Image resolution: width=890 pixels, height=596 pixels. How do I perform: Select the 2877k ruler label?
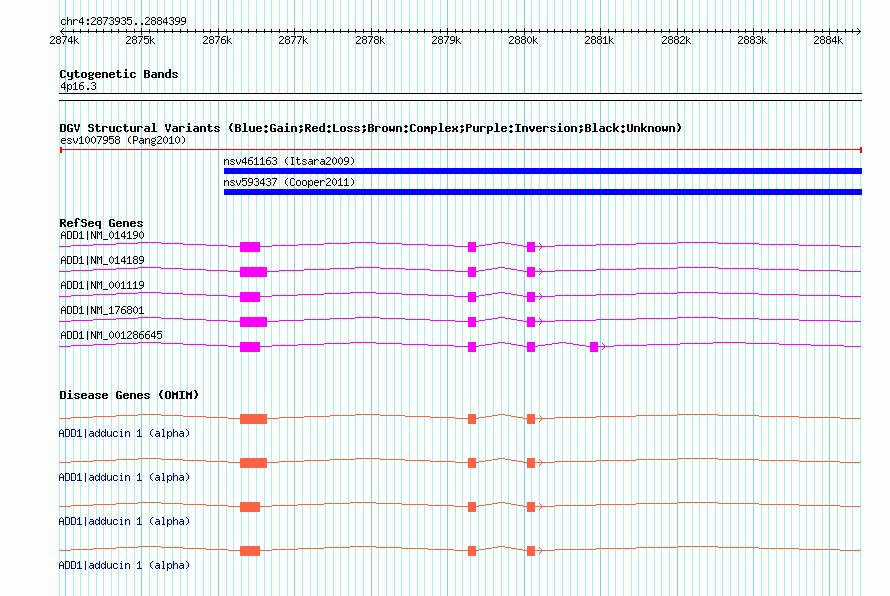293,40
